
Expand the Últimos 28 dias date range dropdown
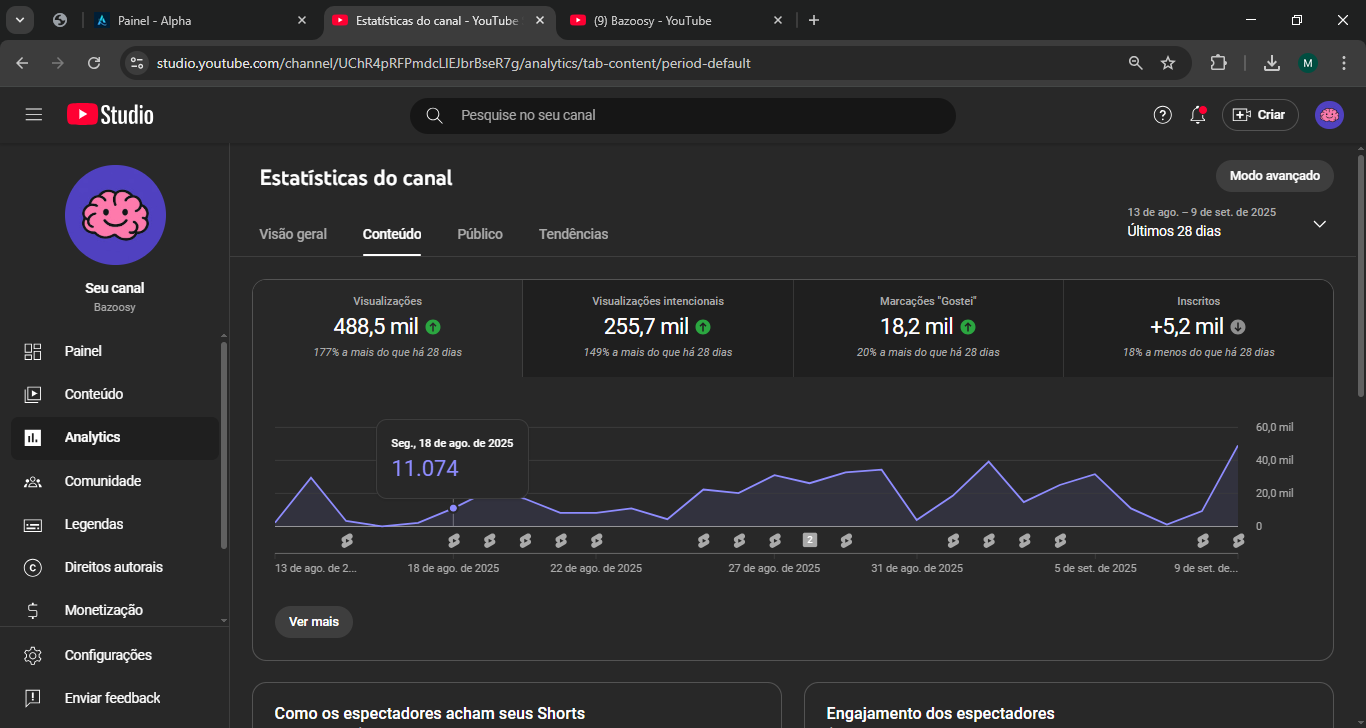click(x=1319, y=224)
